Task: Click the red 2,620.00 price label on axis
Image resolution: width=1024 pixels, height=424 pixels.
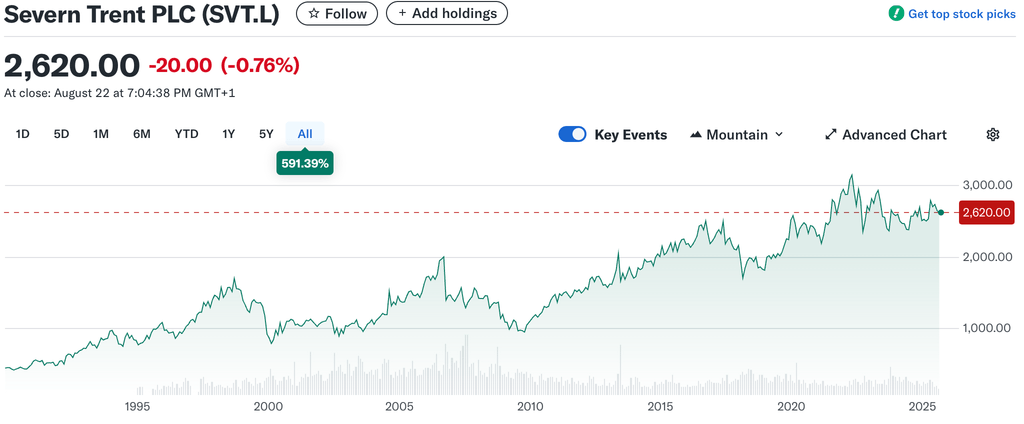Action: click(x=986, y=212)
